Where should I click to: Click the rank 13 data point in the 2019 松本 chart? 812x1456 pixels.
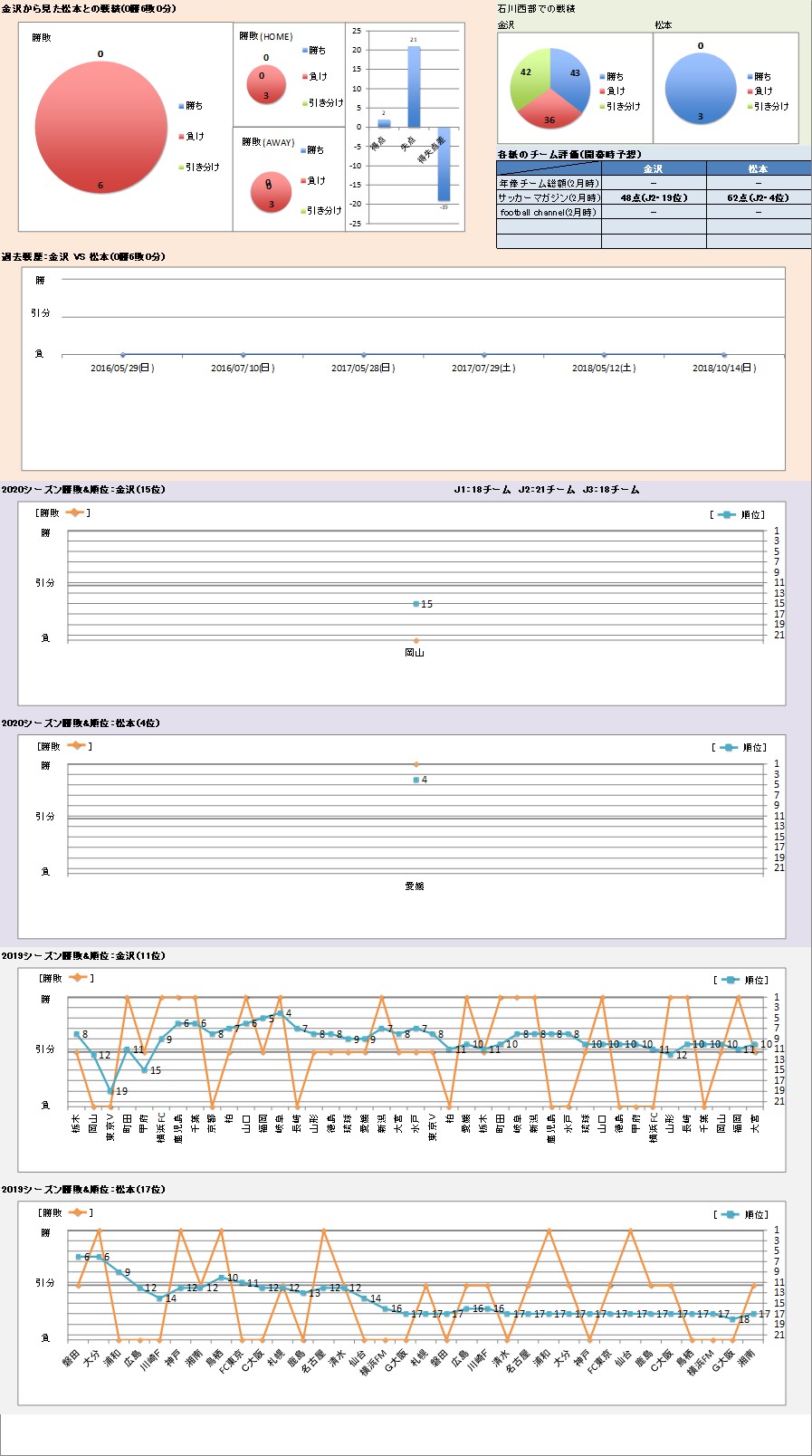(x=303, y=1293)
